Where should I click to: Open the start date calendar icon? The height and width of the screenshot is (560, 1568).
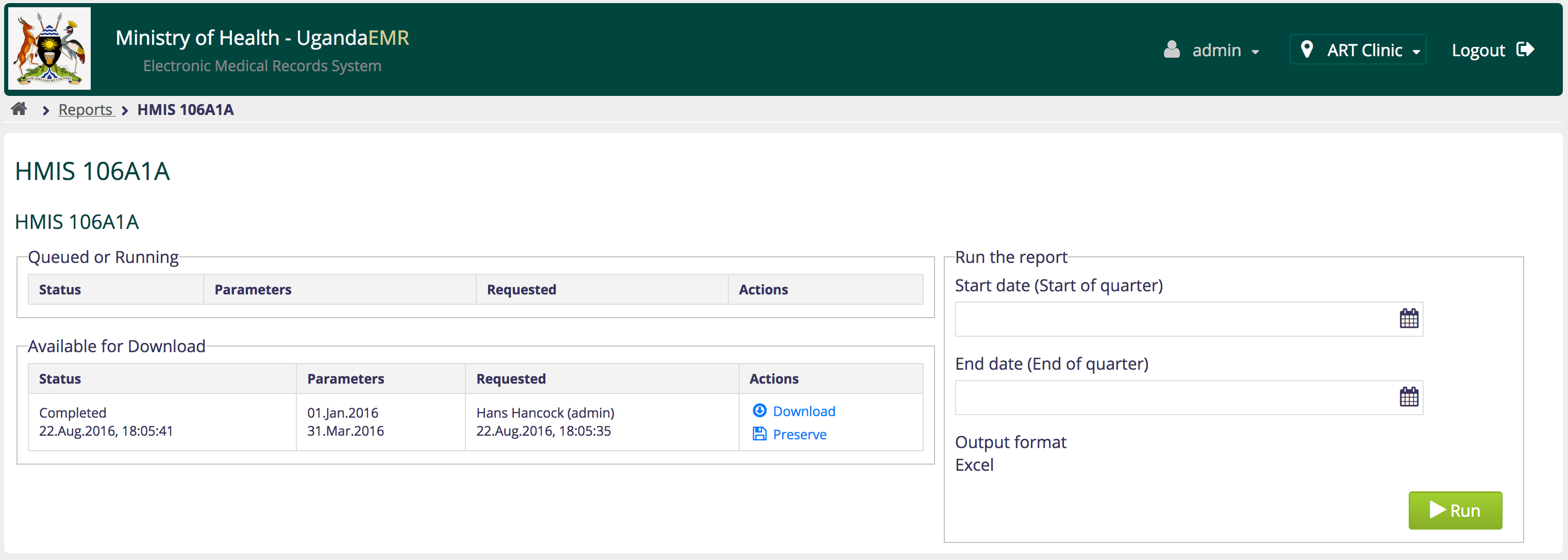point(1409,318)
